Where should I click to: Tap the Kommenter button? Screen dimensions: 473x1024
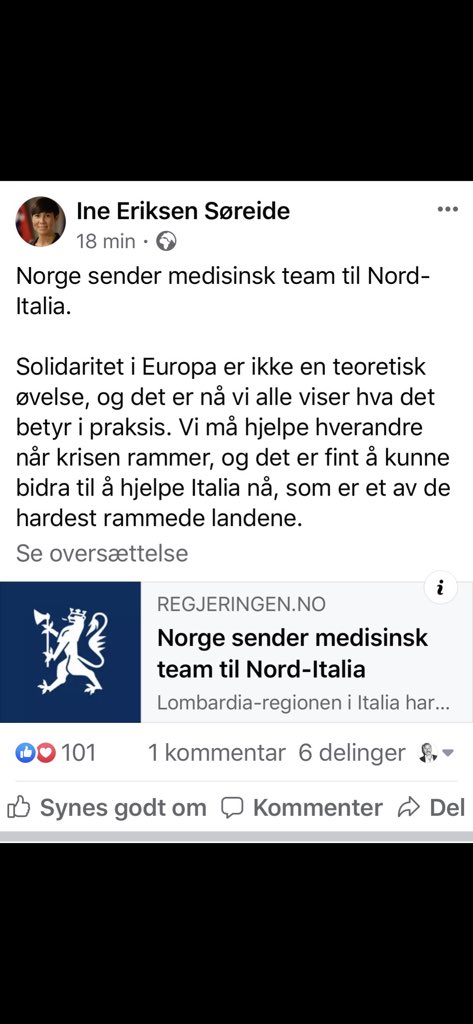tap(302, 808)
